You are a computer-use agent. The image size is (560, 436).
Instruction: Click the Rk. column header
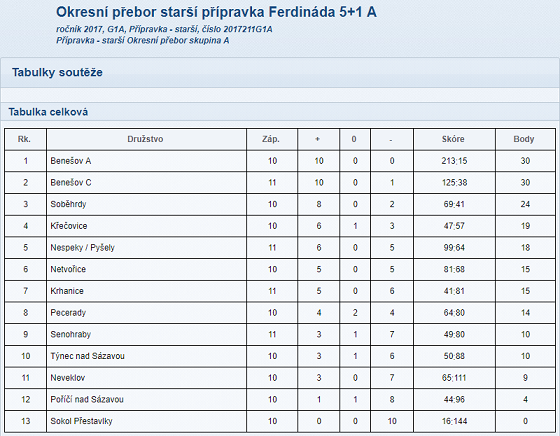pos(24,139)
